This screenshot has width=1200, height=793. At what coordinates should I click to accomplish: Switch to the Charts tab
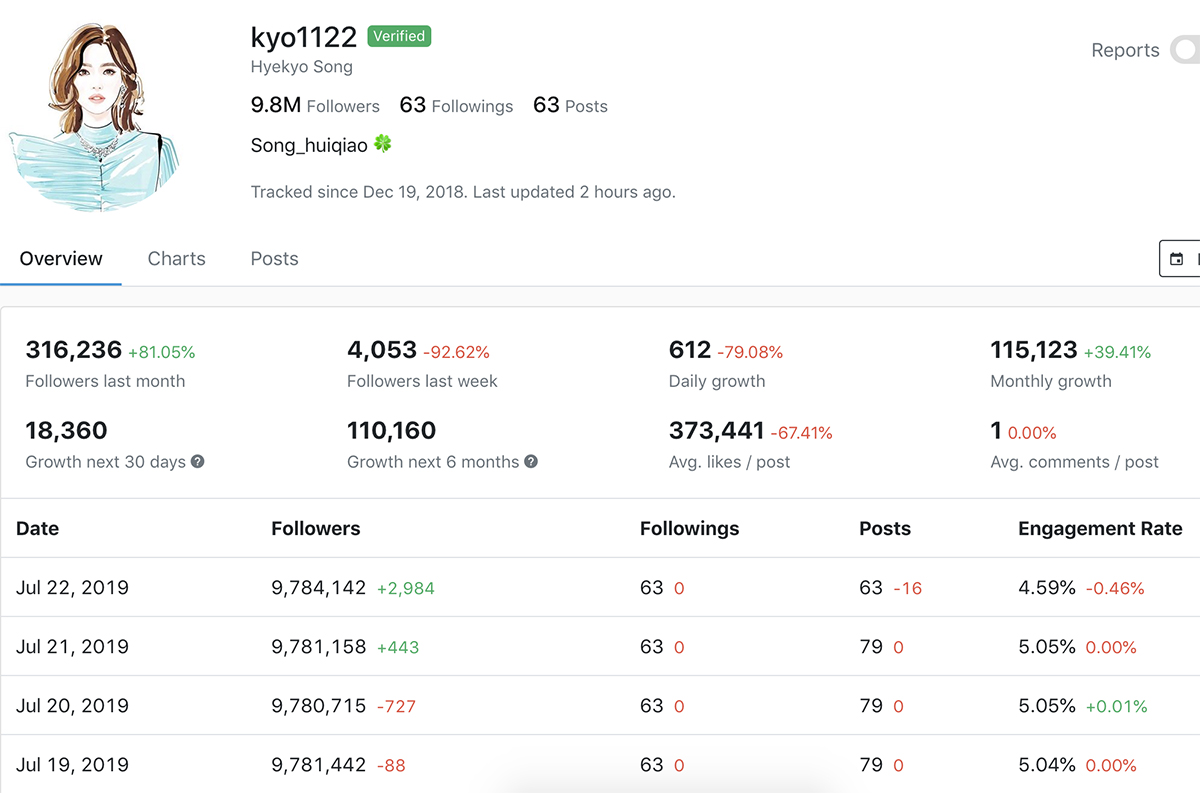coord(176,258)
